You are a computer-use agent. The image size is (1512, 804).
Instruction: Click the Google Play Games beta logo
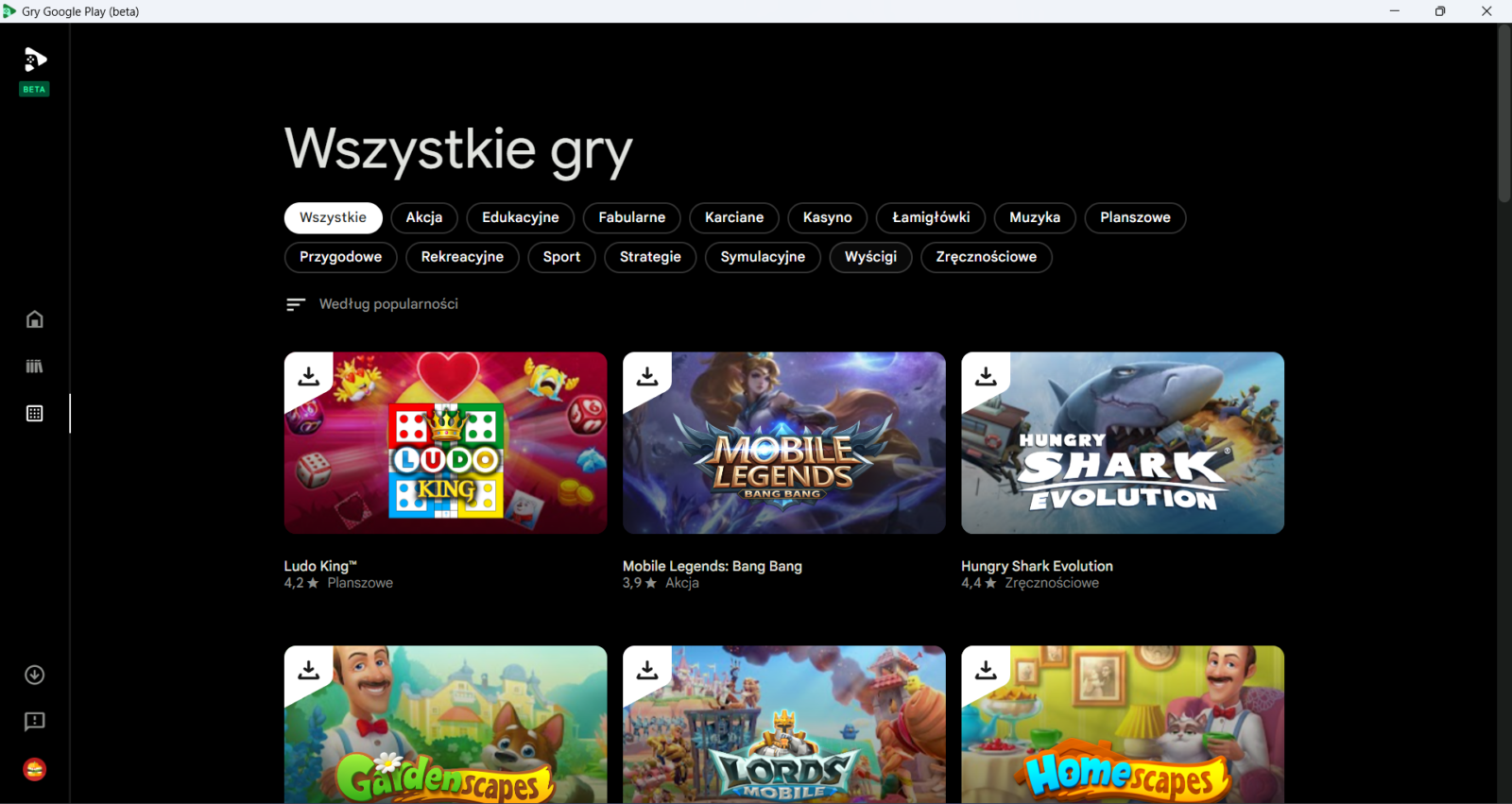point(35,61)
